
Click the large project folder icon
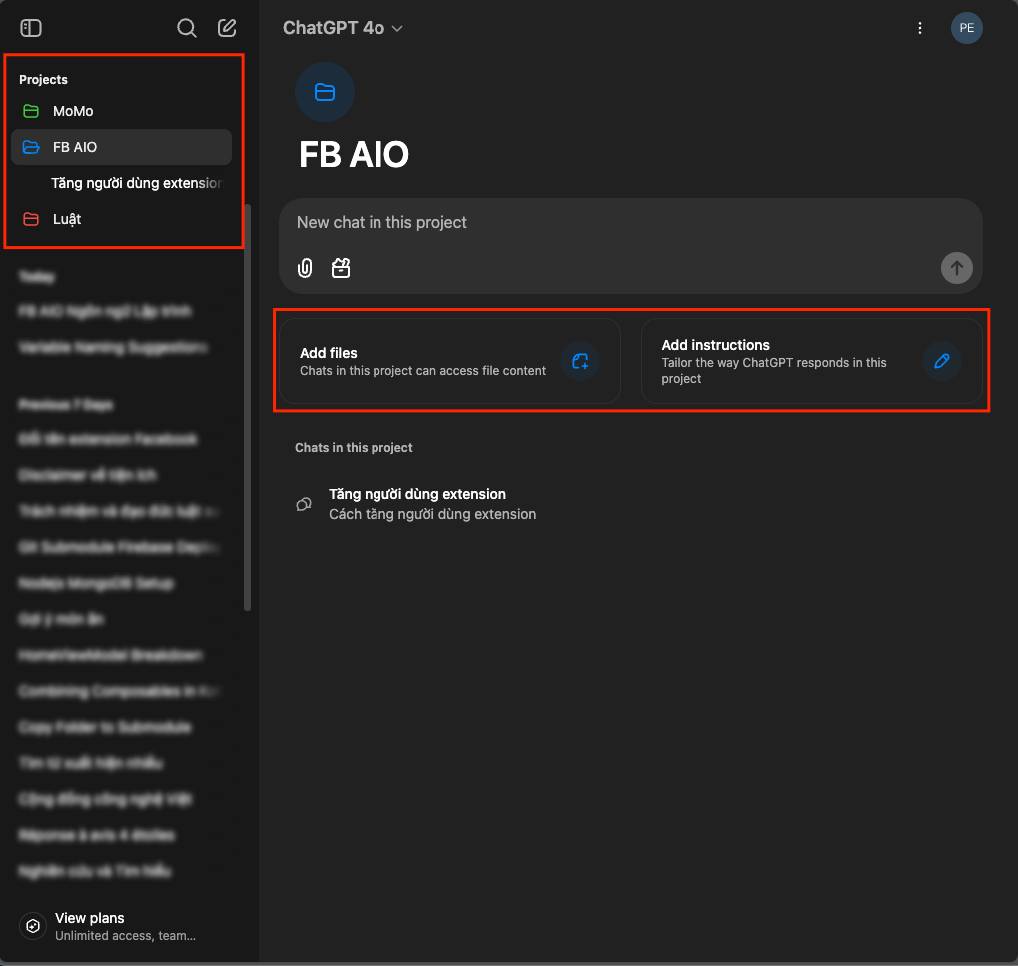[x=325, y=92]
